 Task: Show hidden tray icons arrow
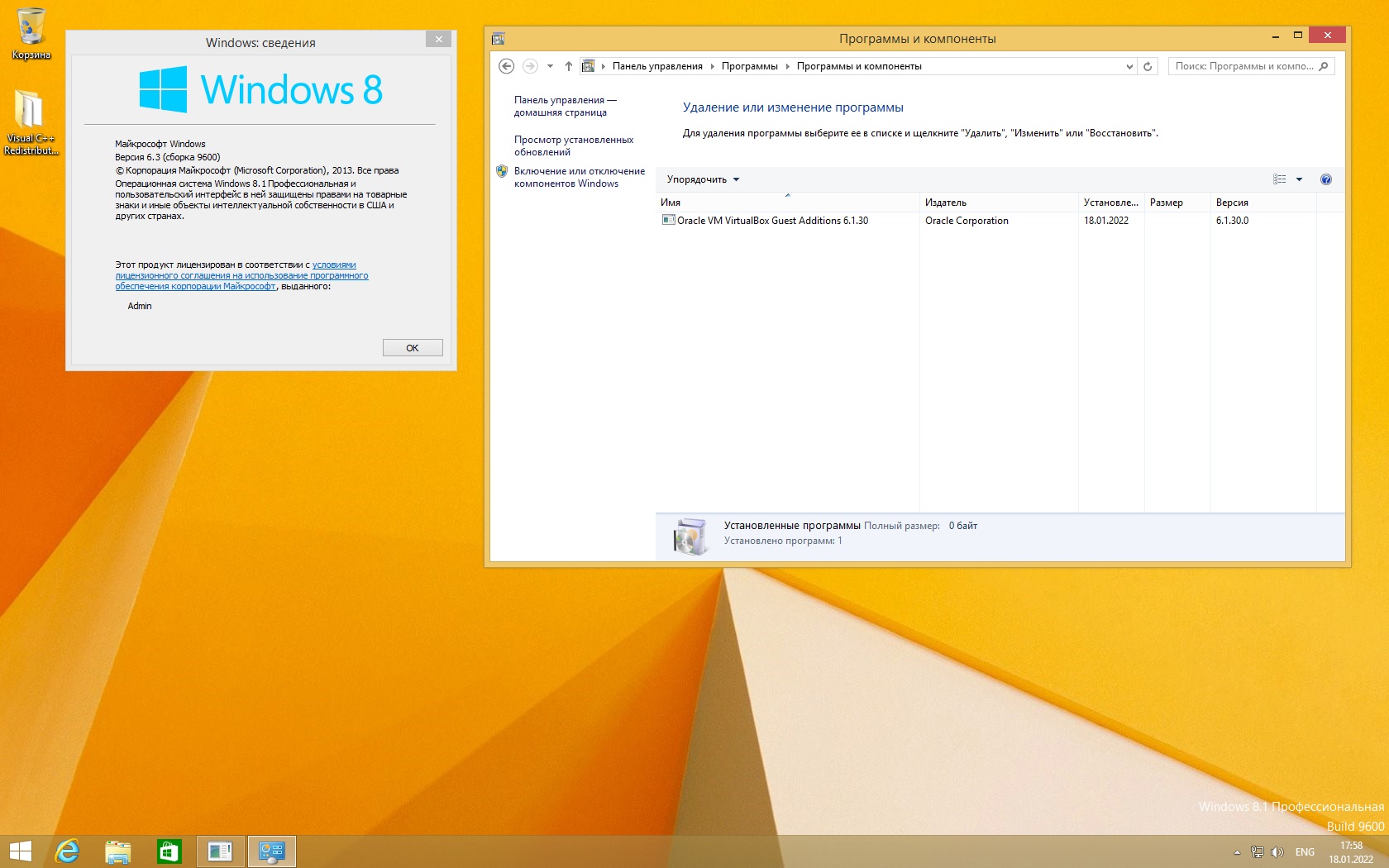(1237, 852)
